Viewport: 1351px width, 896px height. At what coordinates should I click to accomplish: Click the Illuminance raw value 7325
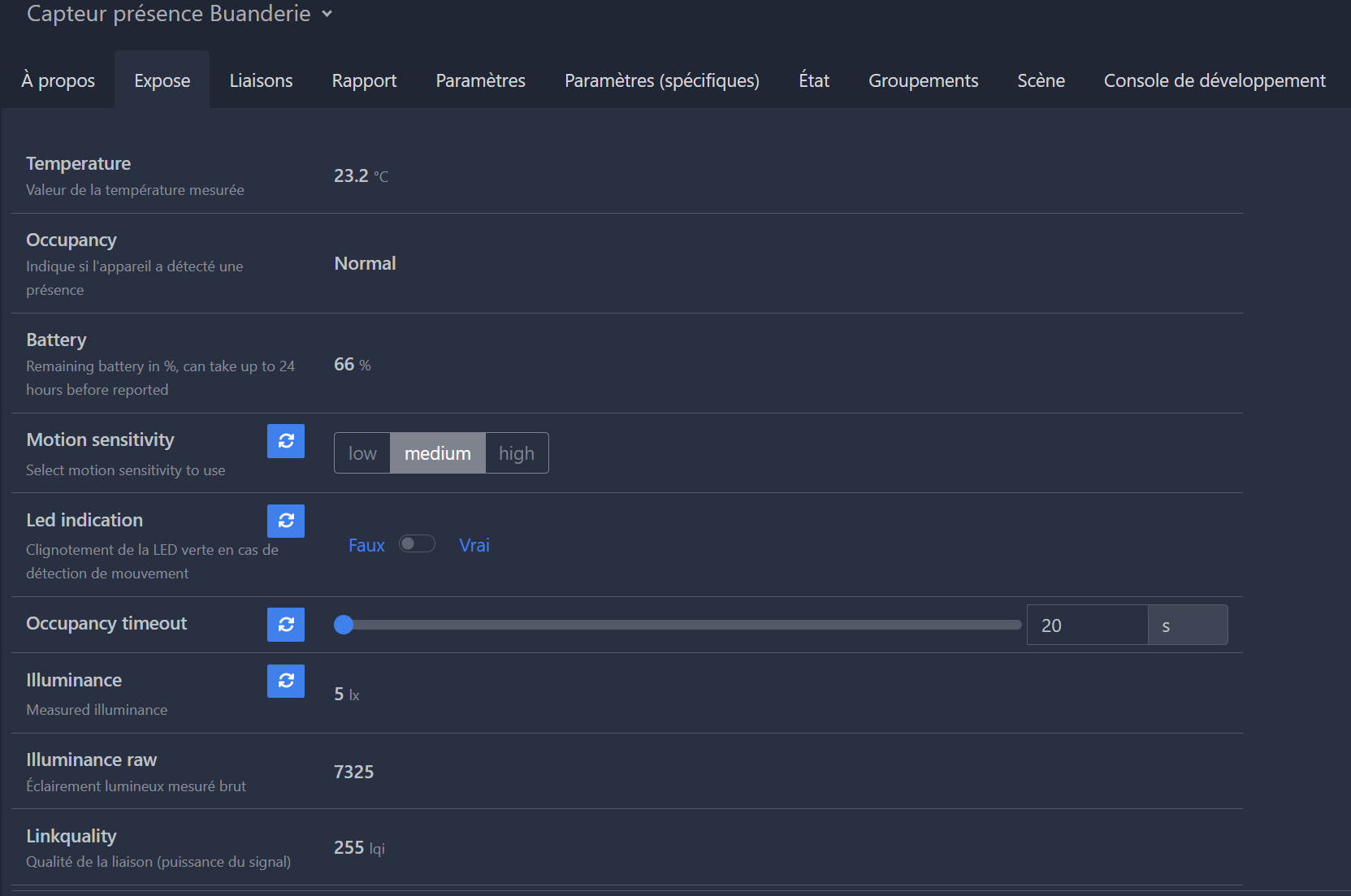coord(353,772)
